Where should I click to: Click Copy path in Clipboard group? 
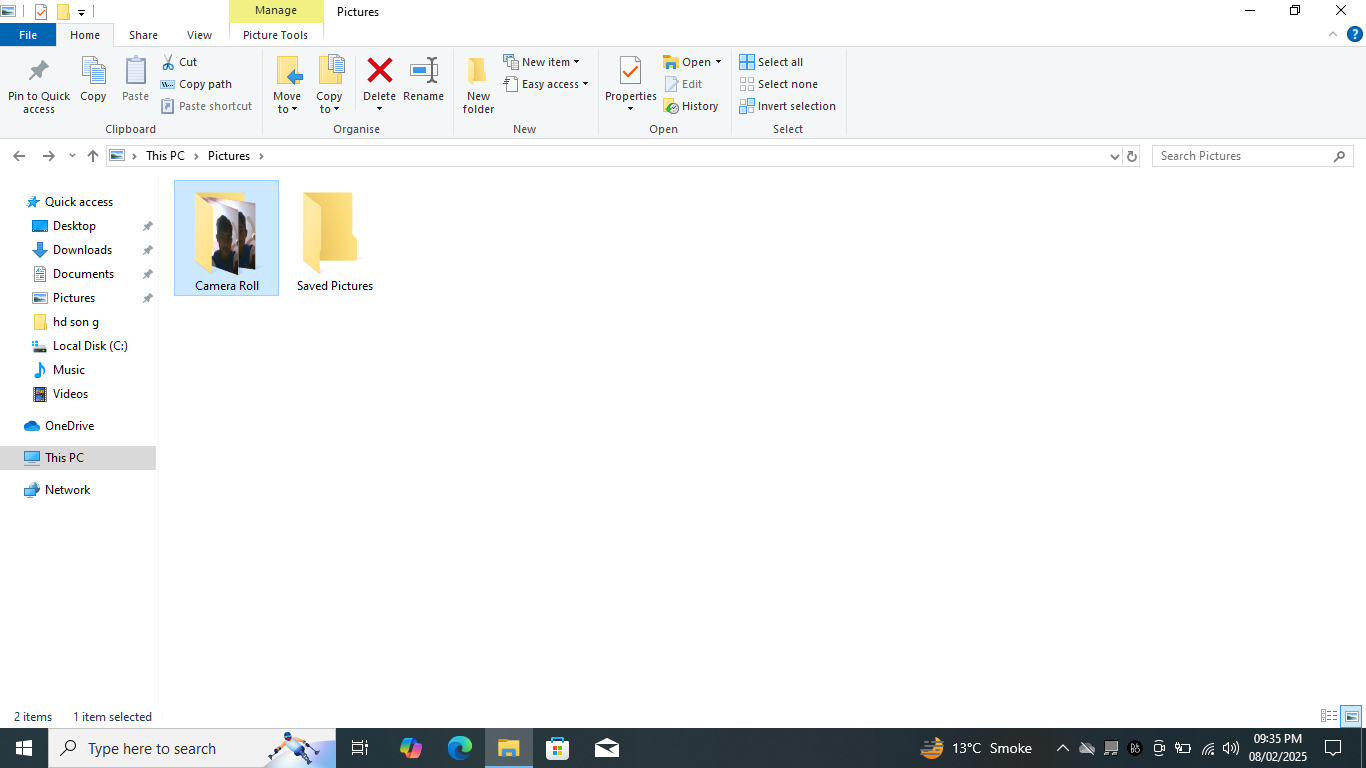[197, 84]
